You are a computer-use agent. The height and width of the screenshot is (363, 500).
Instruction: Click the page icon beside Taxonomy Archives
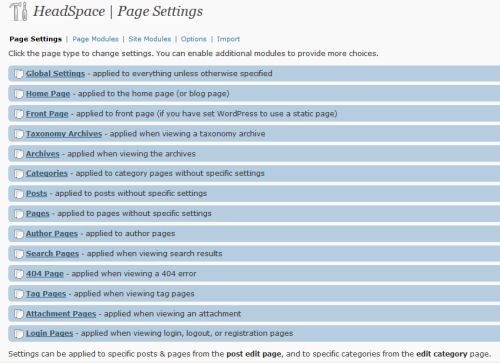19,134
